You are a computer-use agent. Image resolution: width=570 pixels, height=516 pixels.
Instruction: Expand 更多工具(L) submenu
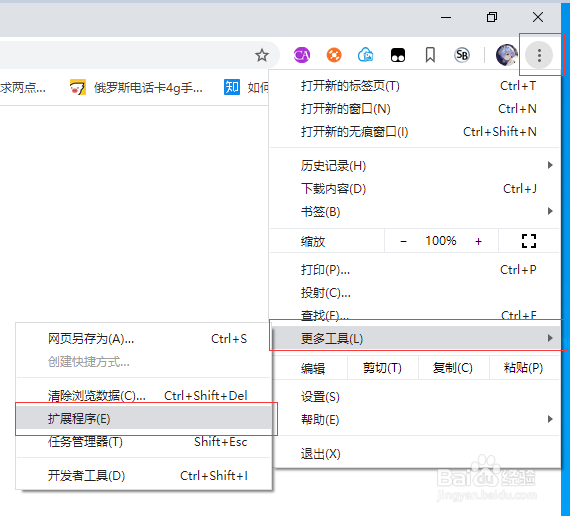(416, 339)
